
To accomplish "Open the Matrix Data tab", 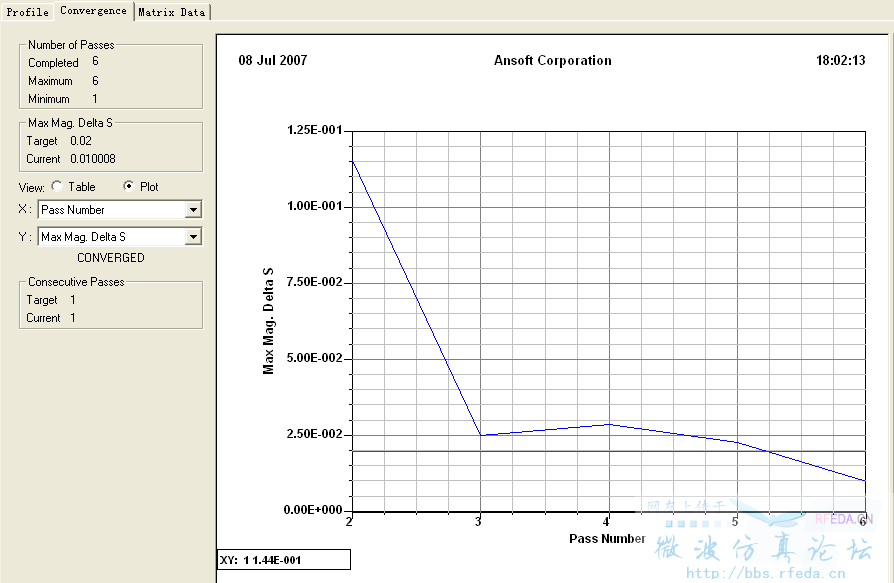I will [172, 12].
